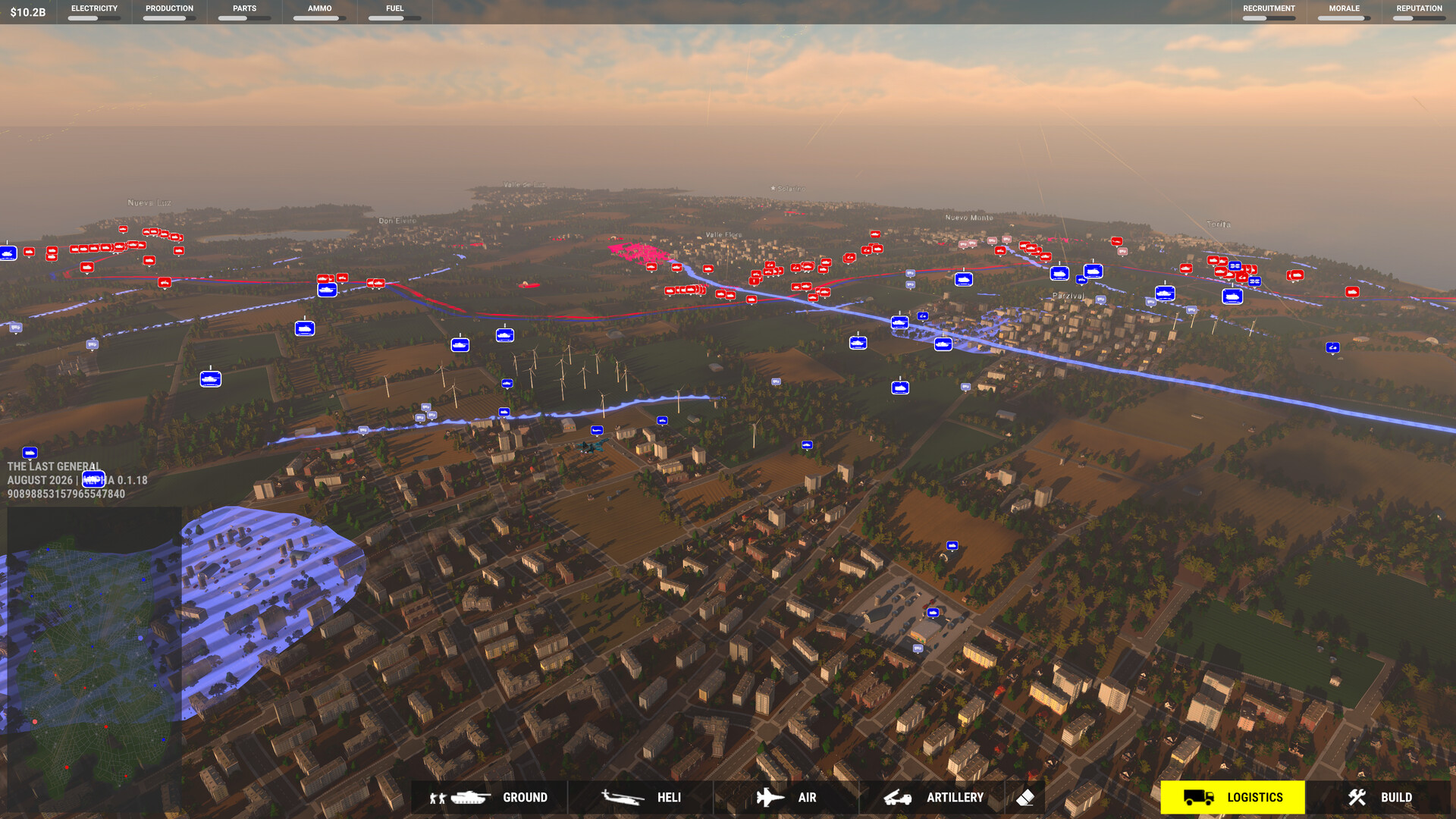Click the Valle Flora town label
Viewport: 1456px width, 819px height.
[x=723, y=235]
